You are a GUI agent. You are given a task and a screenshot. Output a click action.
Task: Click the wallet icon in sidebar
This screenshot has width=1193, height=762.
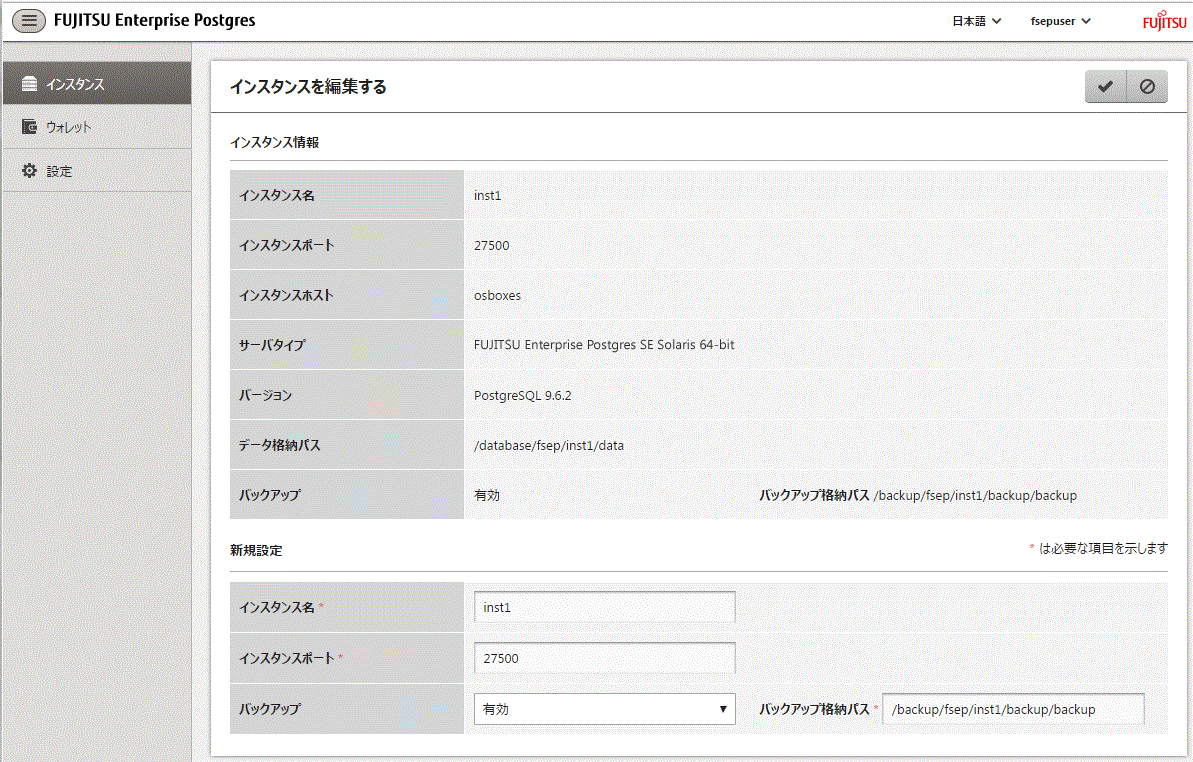click(30, 126)
